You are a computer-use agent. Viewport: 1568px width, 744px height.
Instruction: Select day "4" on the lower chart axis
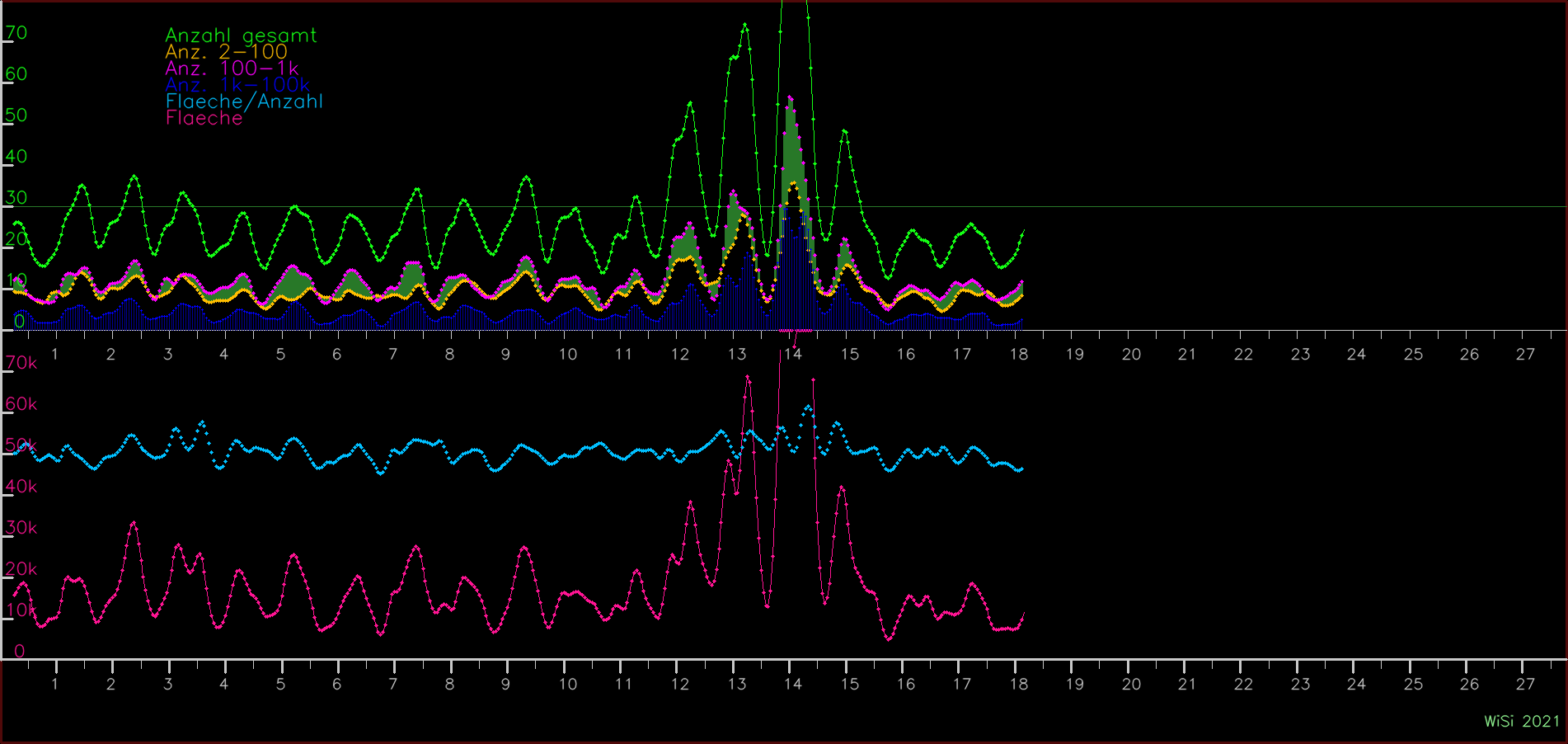click(x=224, y=684)
